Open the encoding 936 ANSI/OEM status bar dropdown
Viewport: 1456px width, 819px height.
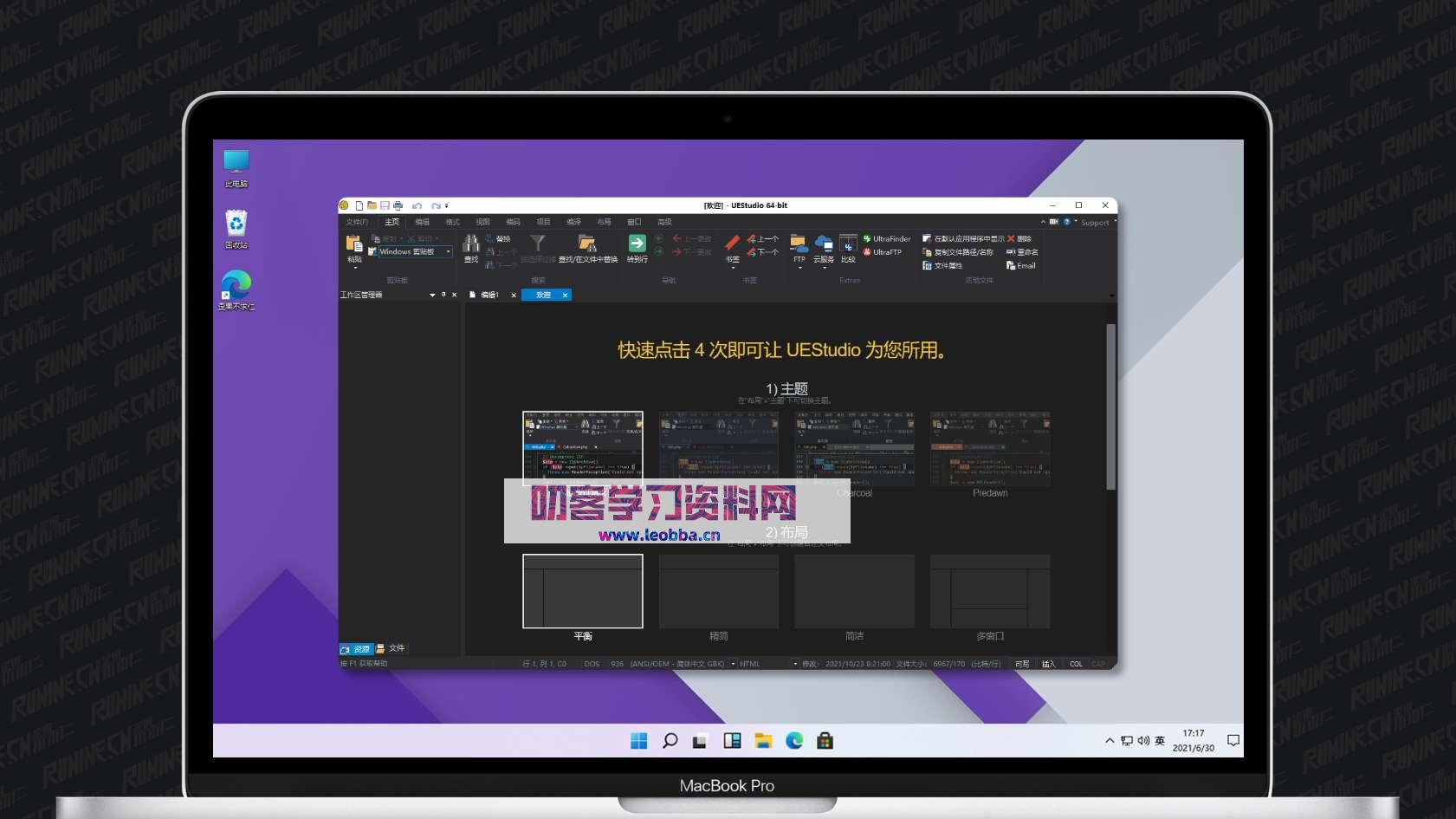click(x=733, y=665)
